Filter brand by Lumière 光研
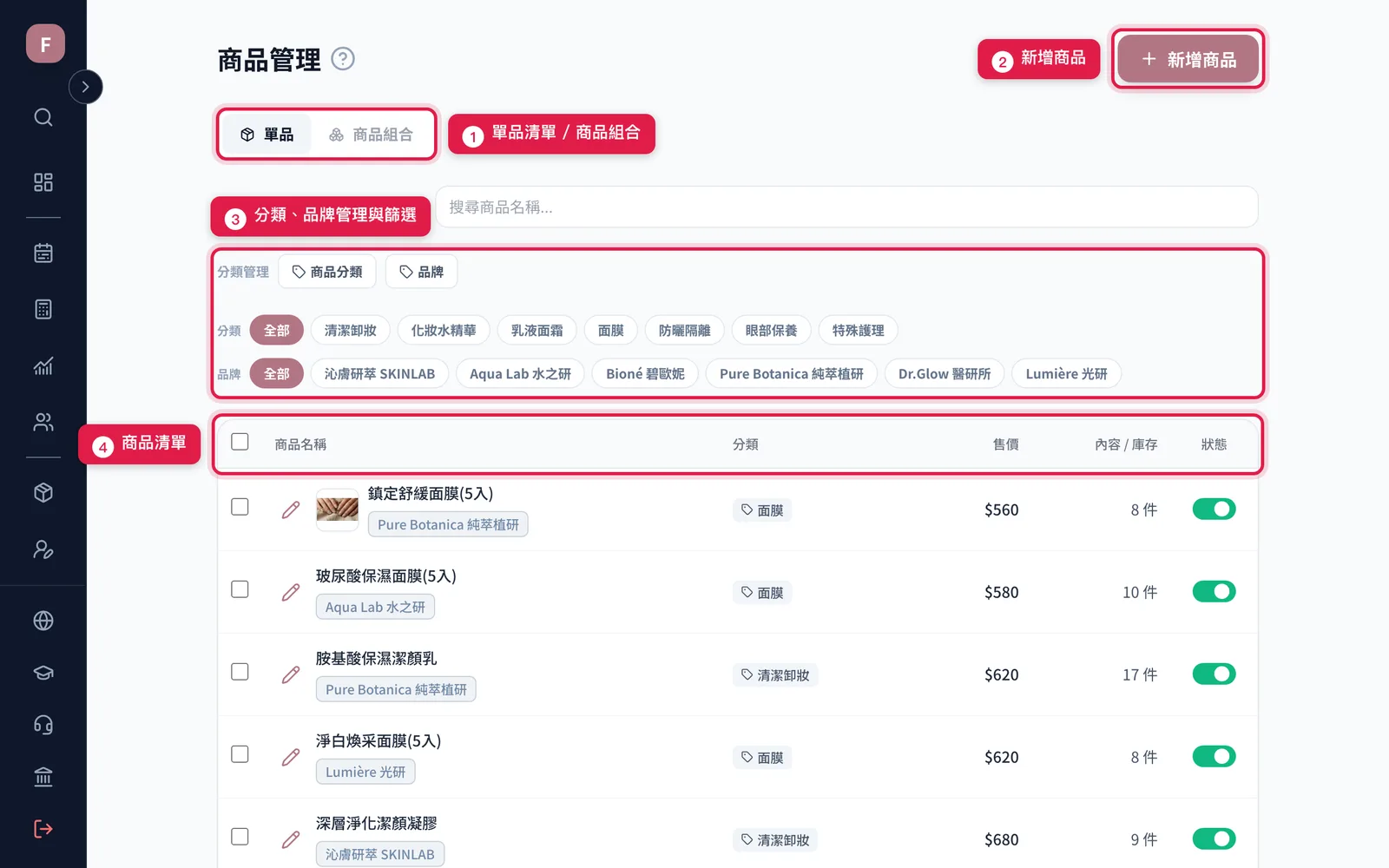The image size is (1389, 868). pyautogui.click(x=1067, y=374)
